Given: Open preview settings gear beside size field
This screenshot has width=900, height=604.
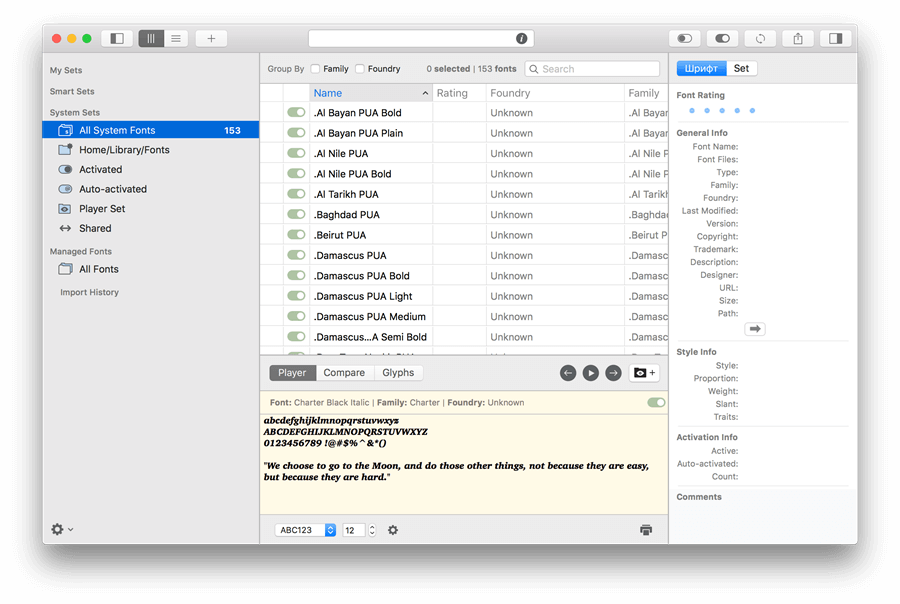Looking at the screenshot, I should coord(393,530).
